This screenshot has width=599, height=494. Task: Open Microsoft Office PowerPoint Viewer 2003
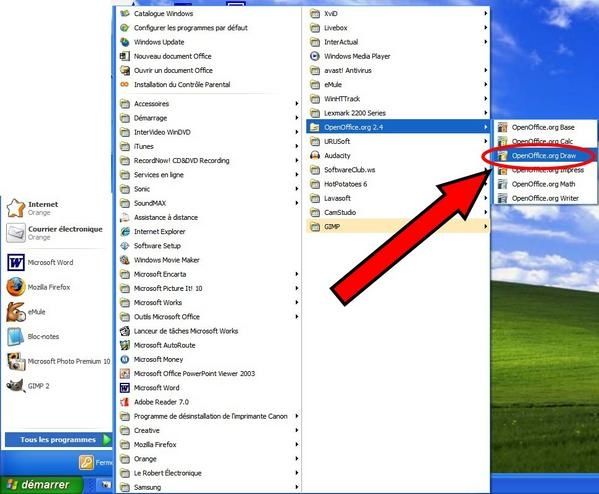[x=194, y=374]
